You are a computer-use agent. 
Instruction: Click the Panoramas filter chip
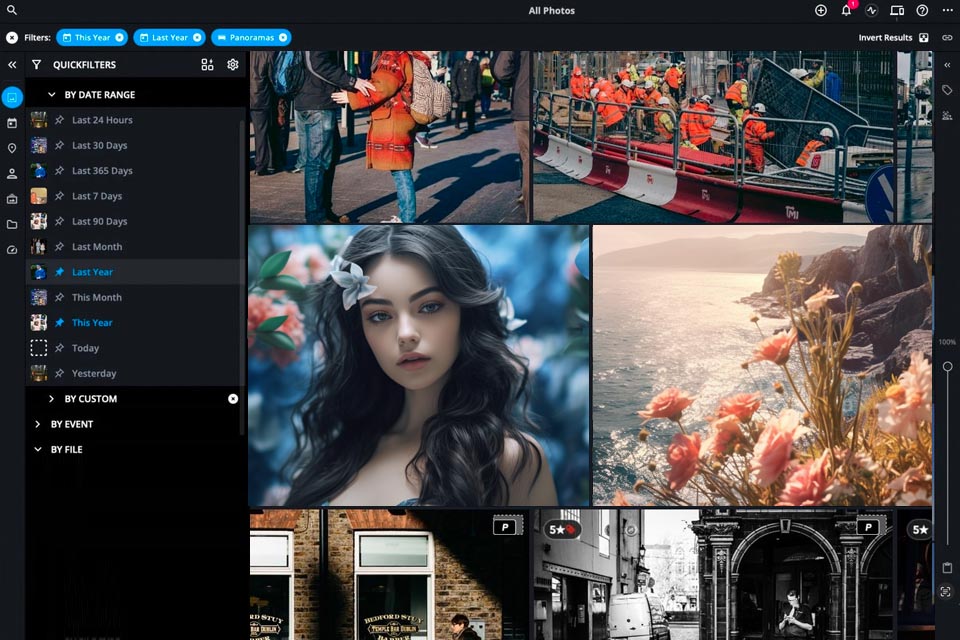(252, 37)
